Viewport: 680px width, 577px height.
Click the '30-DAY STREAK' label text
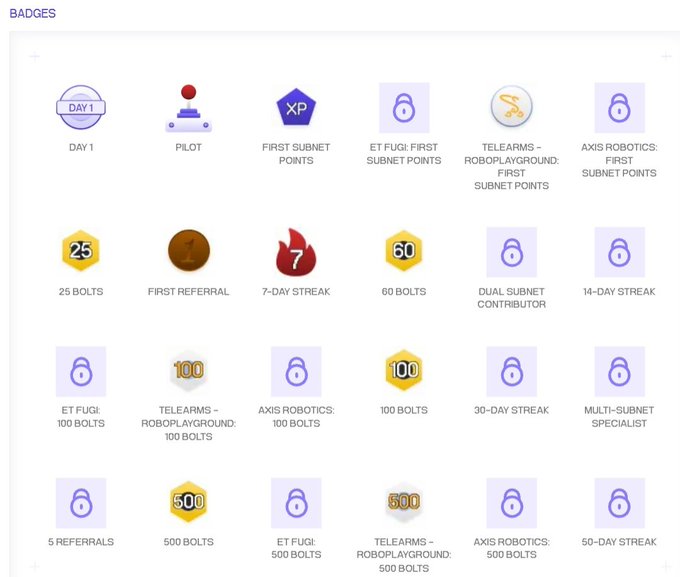(x=512, y=410)
